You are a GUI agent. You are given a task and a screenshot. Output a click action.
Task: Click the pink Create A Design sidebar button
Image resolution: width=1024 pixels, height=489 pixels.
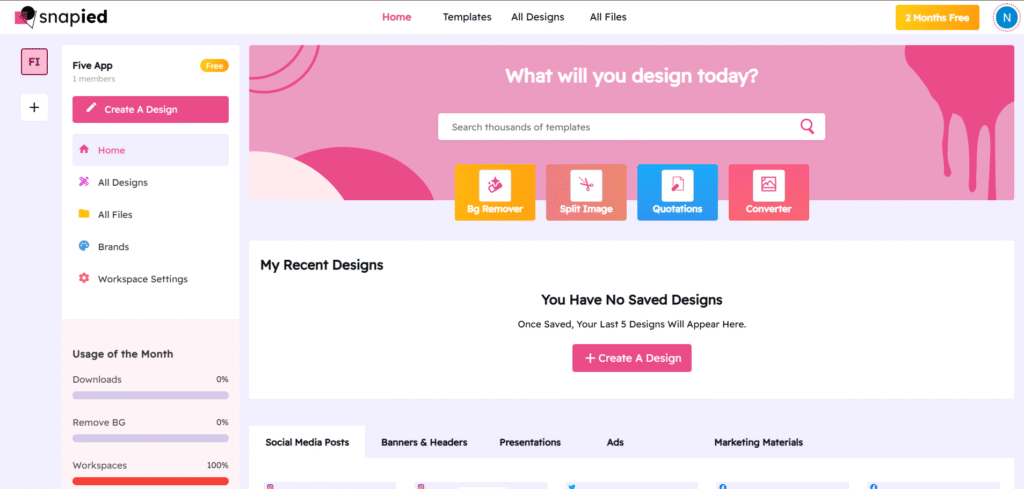pos(150,109)
